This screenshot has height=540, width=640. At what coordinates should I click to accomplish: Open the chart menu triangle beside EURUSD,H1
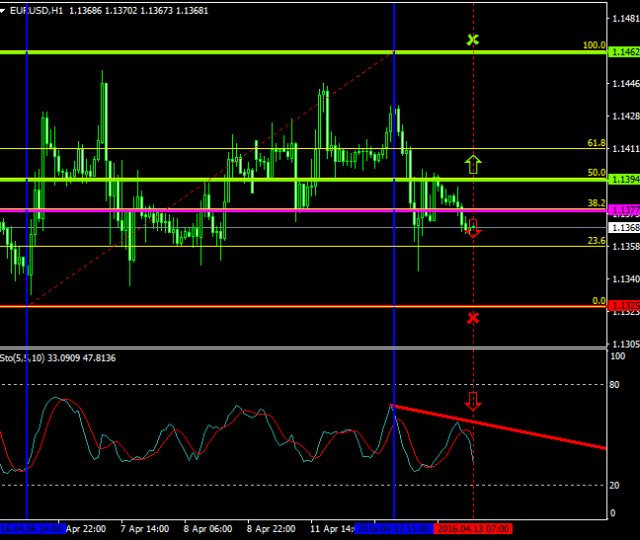pyautogui.click(x=4, y=11)
